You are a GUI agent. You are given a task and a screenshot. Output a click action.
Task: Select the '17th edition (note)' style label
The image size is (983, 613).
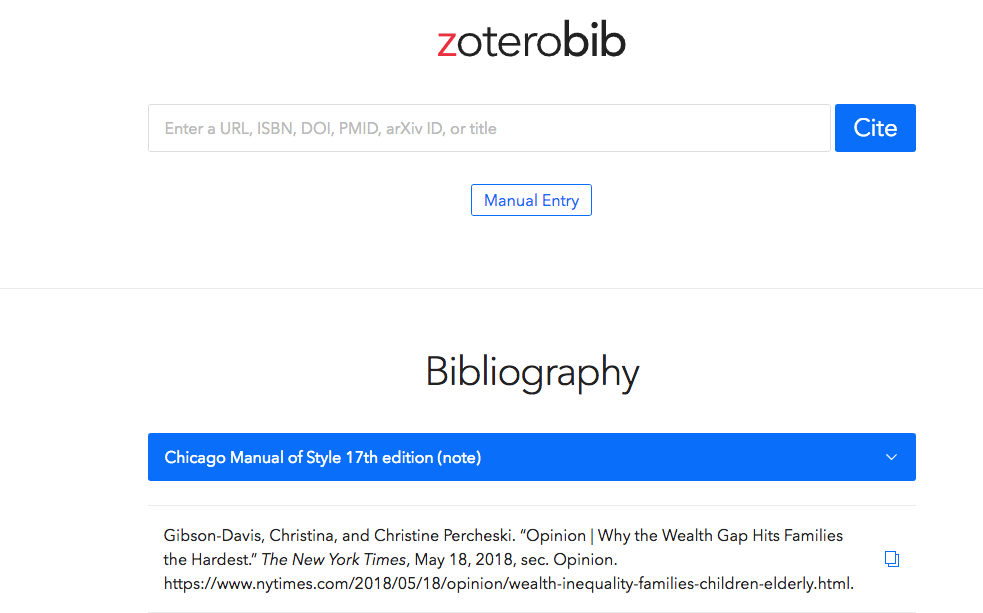point(413,458)
